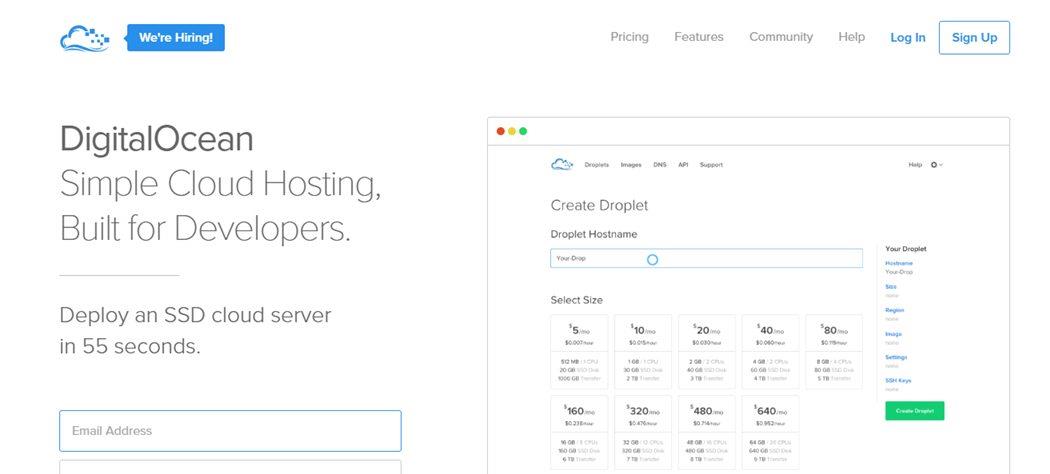Click the Droplet Hostname input field
The width and height of the screenshot is (1050, 474).
coord(706,258)
